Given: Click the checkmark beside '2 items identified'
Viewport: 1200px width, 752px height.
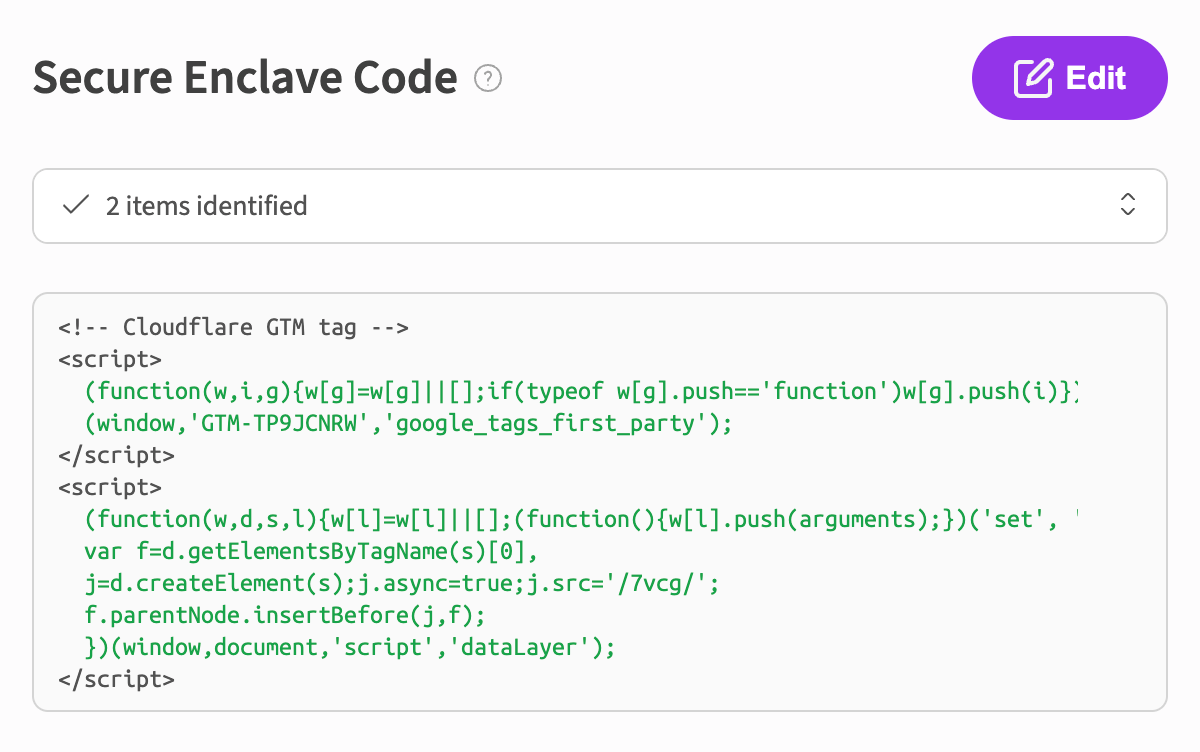Looking at the screenshot, I should [75, 206].
